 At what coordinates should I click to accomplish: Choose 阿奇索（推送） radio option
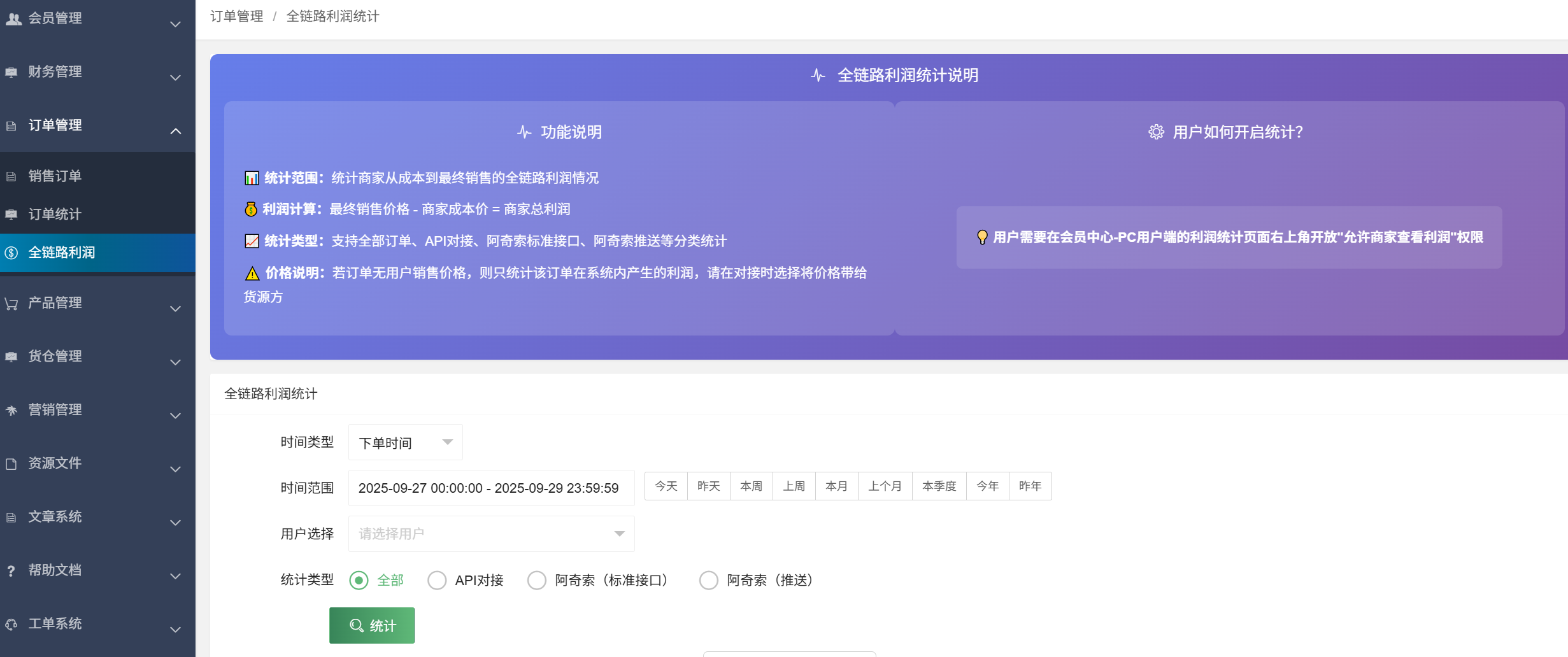pyautogui.click(x=709, y=581)
